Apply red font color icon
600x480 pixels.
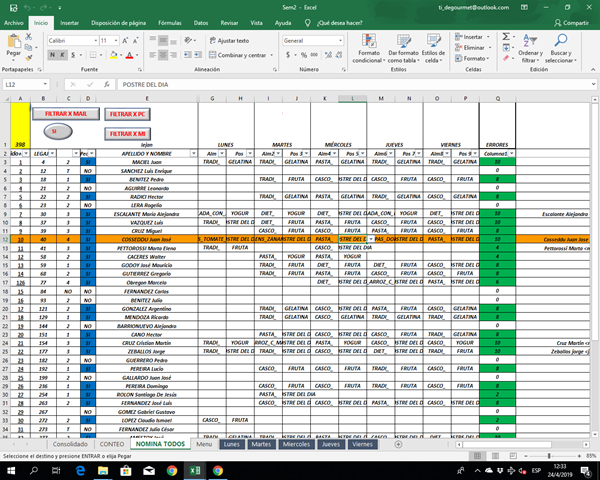tap(129, 55)
